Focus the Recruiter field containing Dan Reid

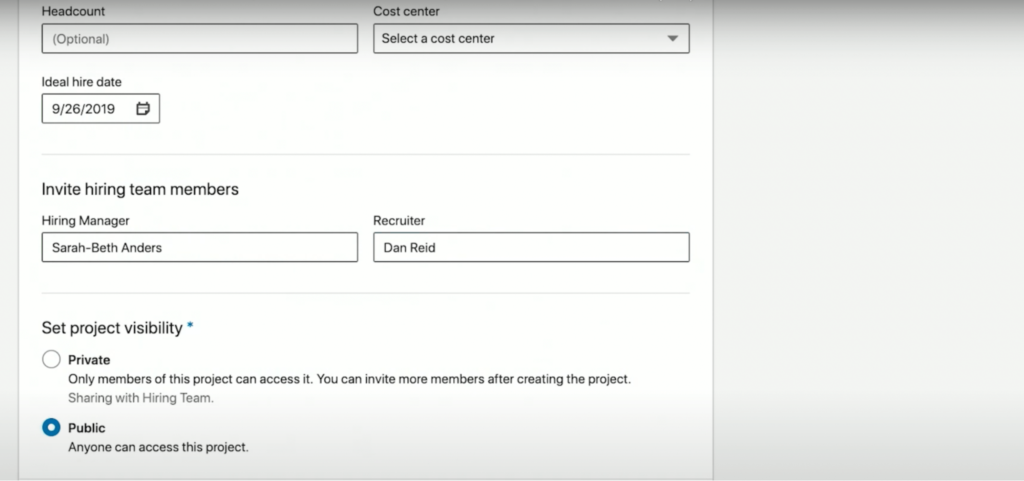[x=530, y=248]
